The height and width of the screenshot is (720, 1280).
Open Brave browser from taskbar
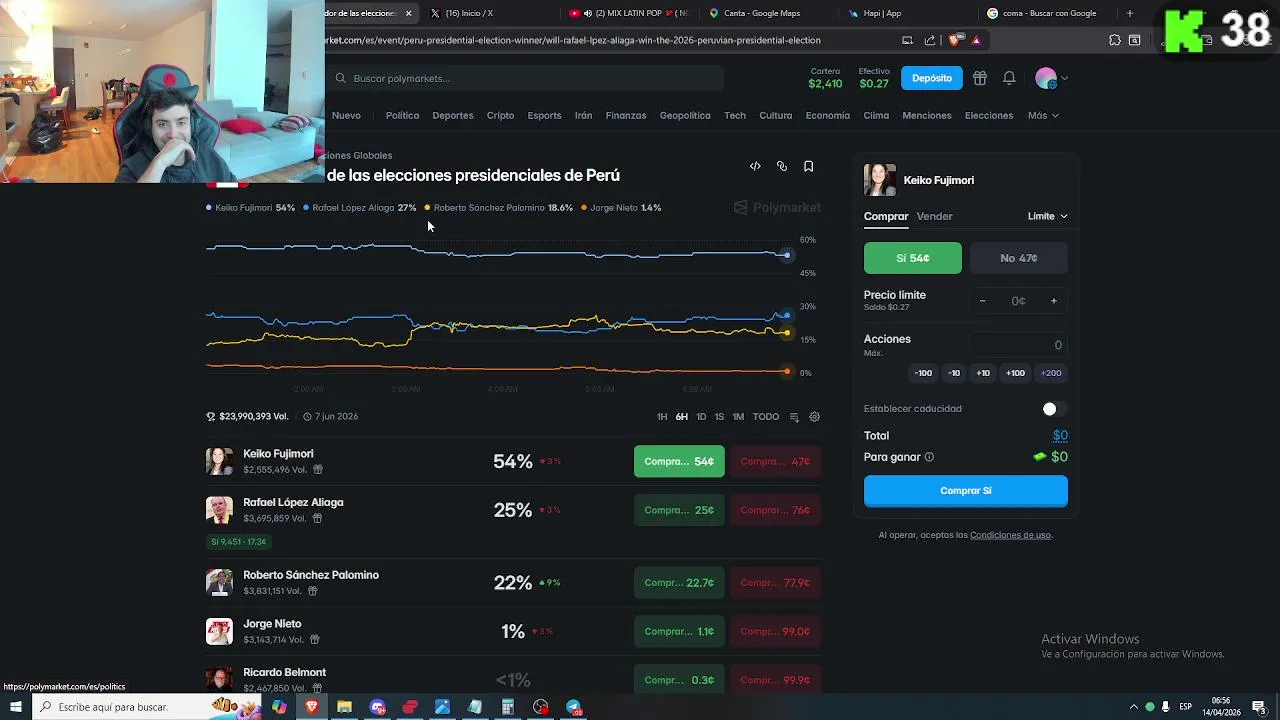pyautogui.click(x=312, y=707)
